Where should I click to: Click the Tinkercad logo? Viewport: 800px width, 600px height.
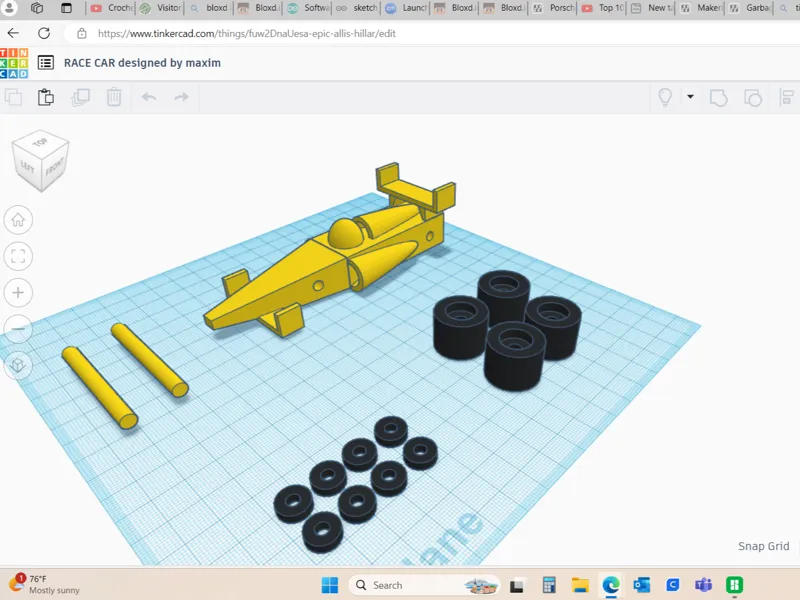pos(14,63)
